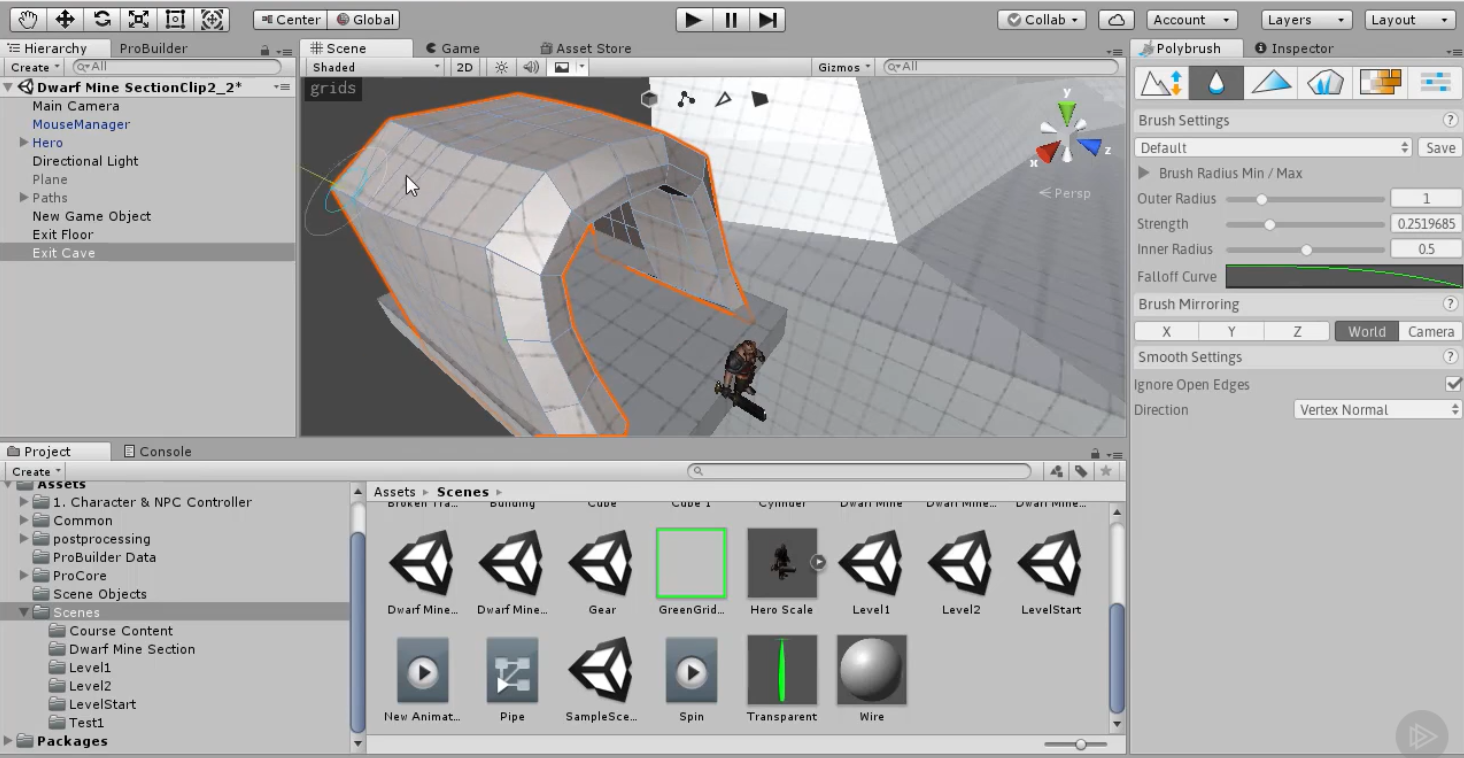Toggle Global handle rotation button
The width and height of the screenshot is (1464, 758).
364,20
